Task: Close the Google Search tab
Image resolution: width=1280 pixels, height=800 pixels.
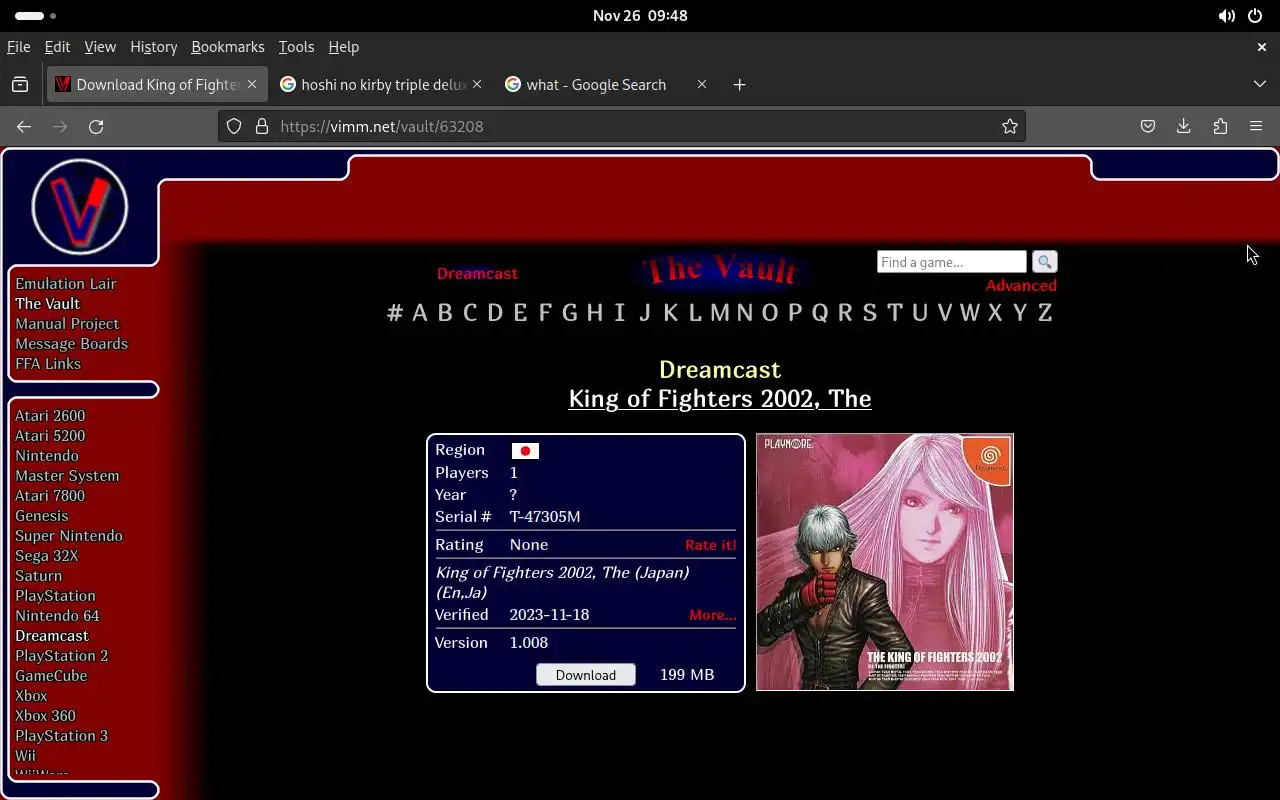Action: 702,85
